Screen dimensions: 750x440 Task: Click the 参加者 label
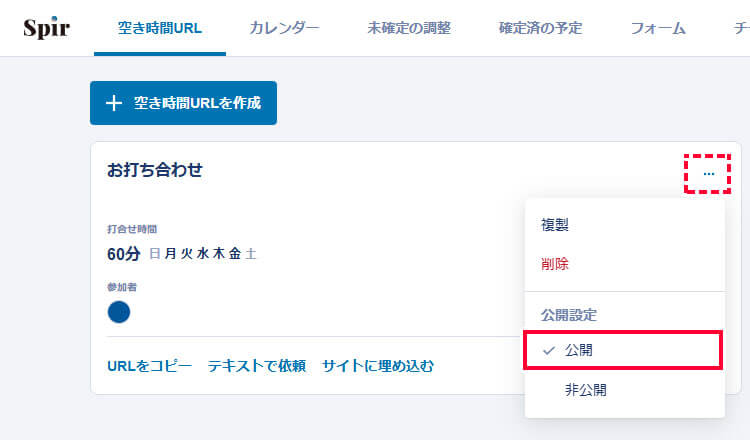pyautogui.click(x=122, y=287)
